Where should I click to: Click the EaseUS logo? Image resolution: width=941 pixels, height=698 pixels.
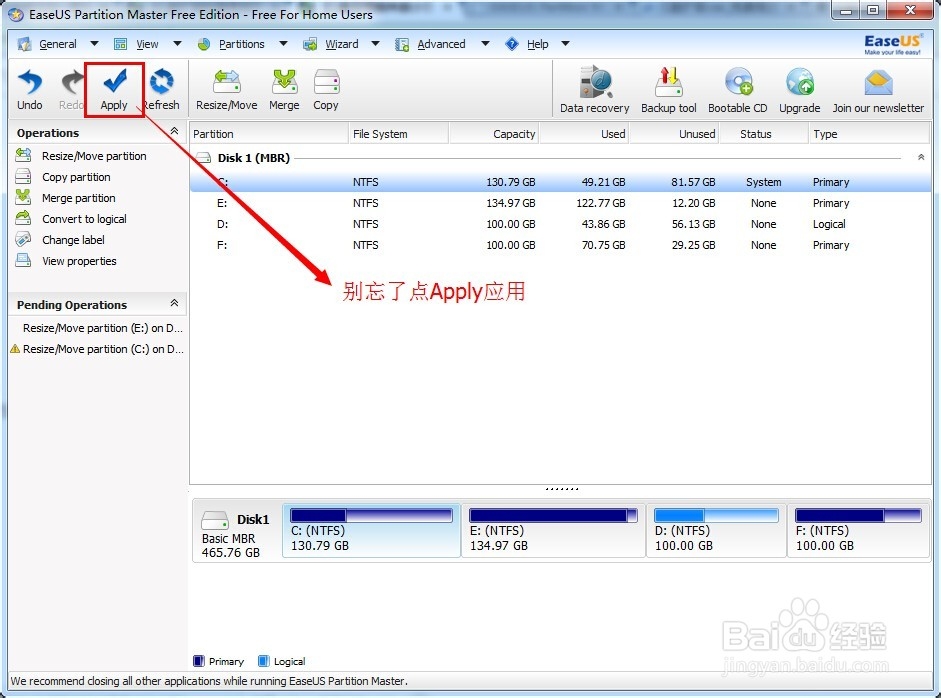[892, 44]
